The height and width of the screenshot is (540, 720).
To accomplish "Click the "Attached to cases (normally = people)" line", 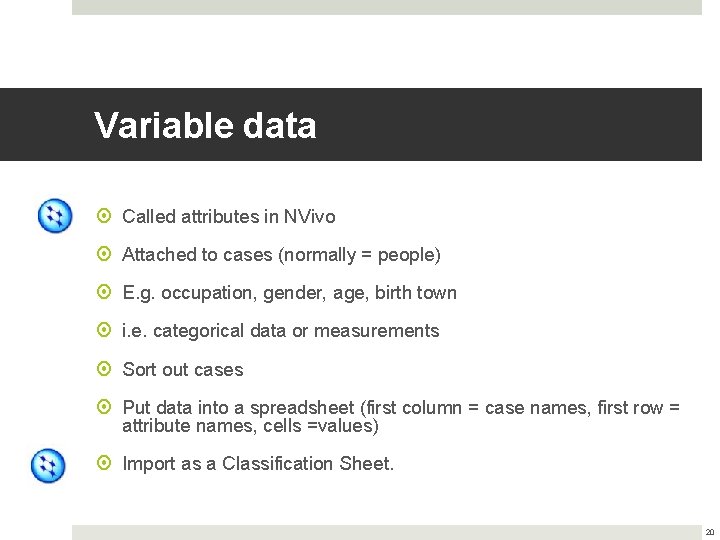I will [x=281, y=255].
